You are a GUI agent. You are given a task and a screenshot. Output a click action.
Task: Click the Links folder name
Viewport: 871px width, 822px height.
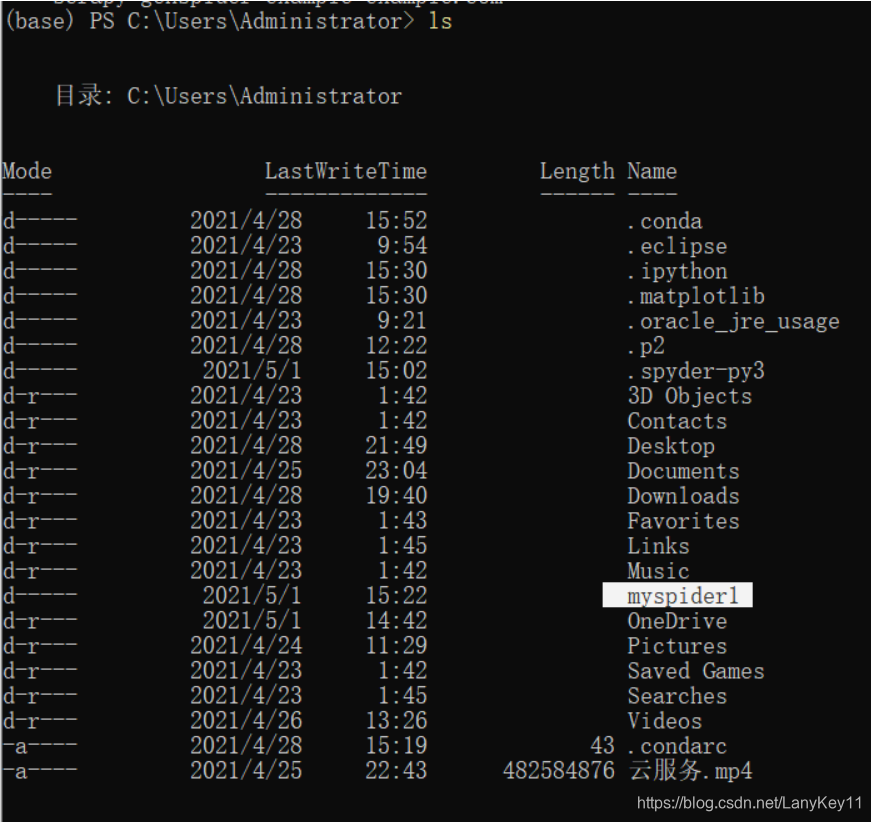pos(658,546)
